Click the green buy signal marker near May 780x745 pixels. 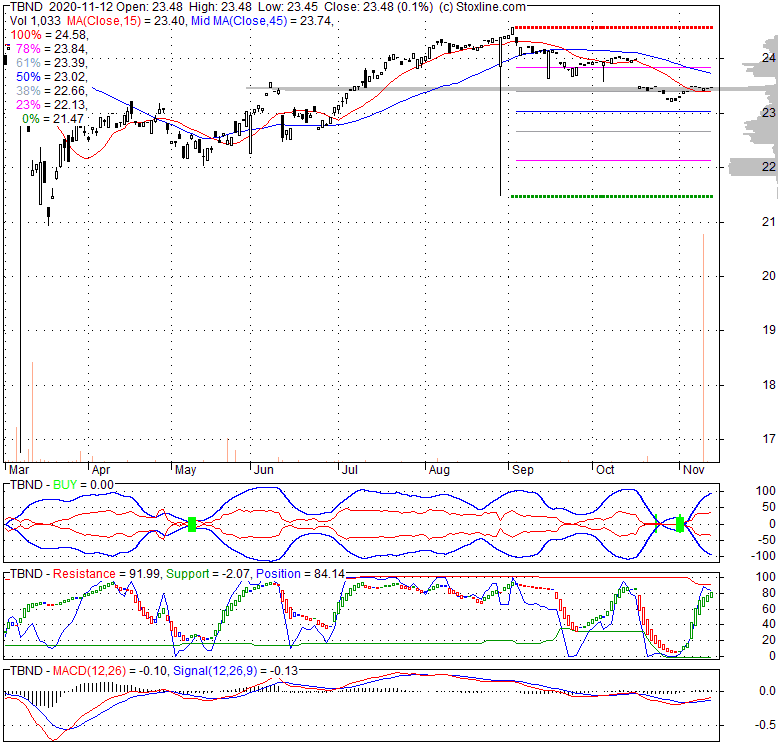point(192,524)
